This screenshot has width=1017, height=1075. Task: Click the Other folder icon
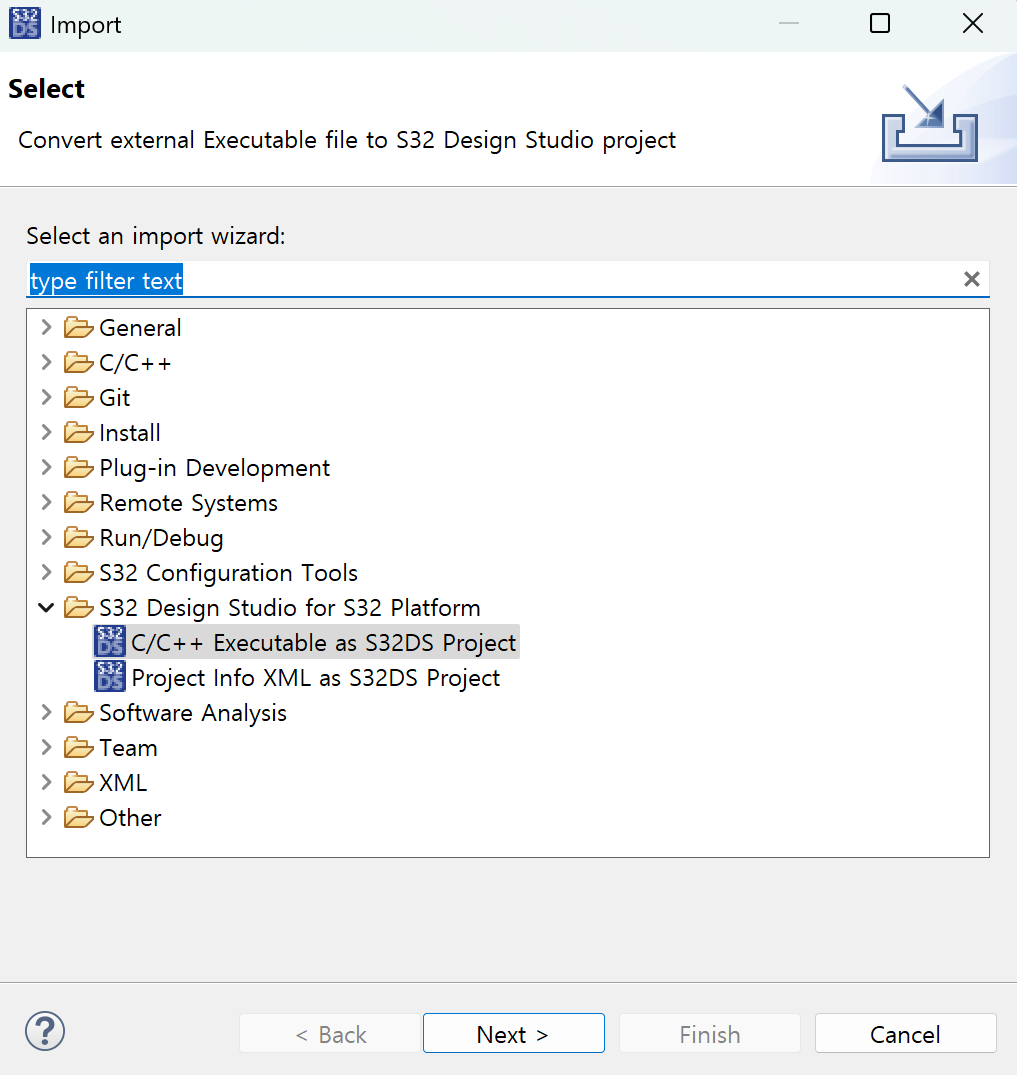click(79, 817)
